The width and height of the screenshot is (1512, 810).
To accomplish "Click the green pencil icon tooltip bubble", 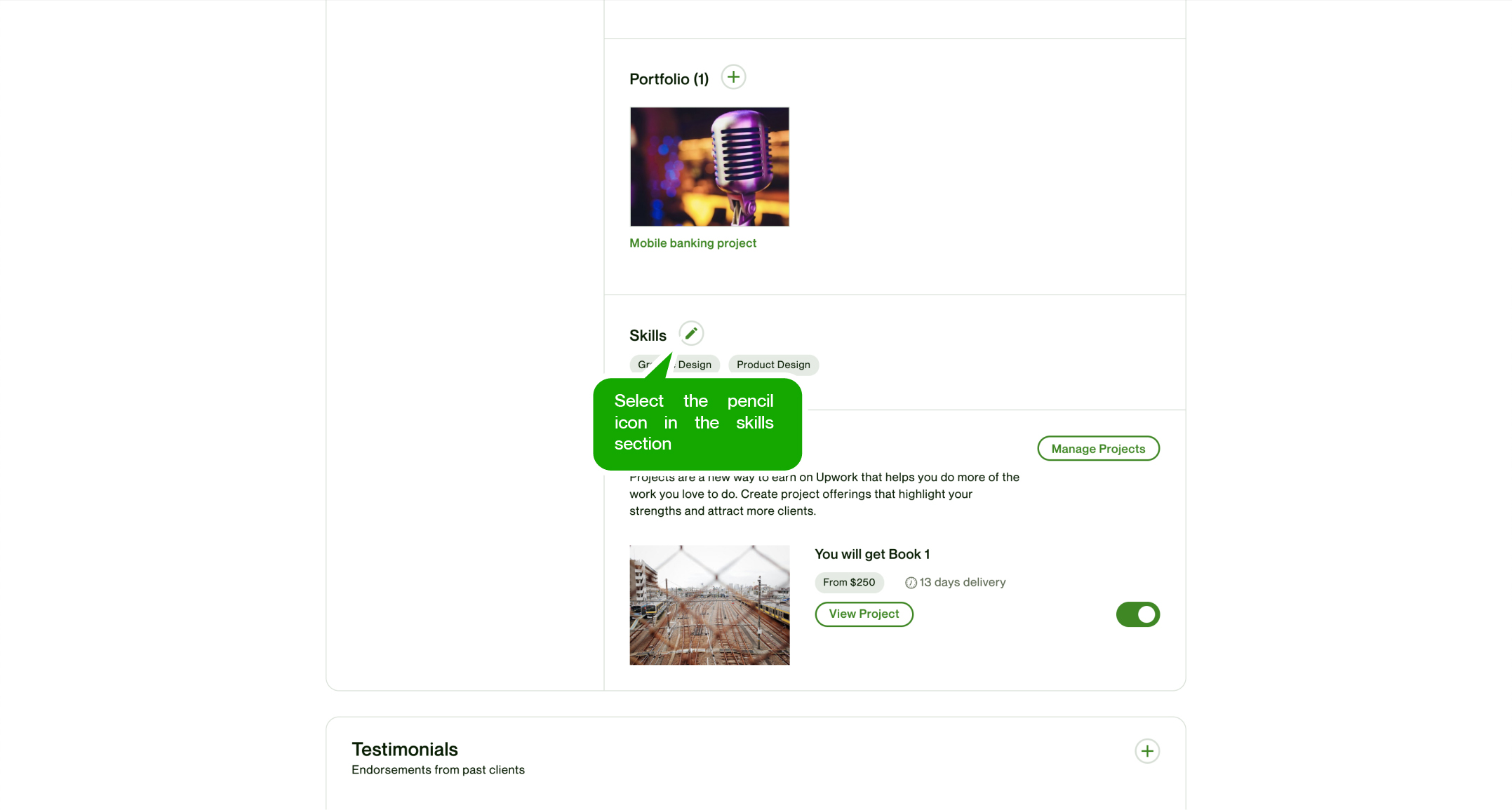I will click(x=697, y=423).
